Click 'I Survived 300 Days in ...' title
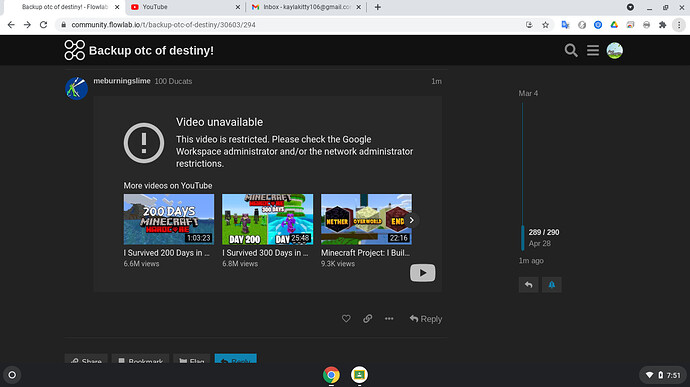 pos(265,253)
